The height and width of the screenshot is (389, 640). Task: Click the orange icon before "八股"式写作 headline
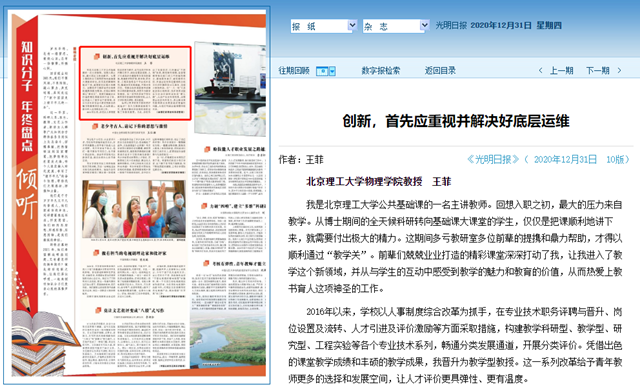[98, 310]
